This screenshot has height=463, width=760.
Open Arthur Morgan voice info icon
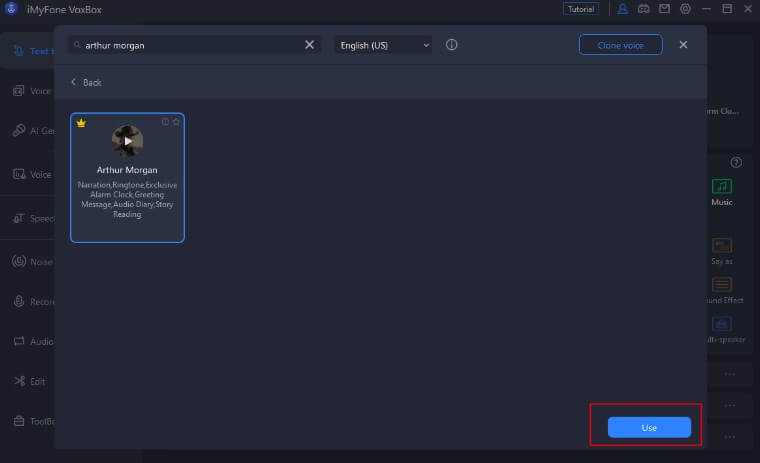tap(165, 122)
